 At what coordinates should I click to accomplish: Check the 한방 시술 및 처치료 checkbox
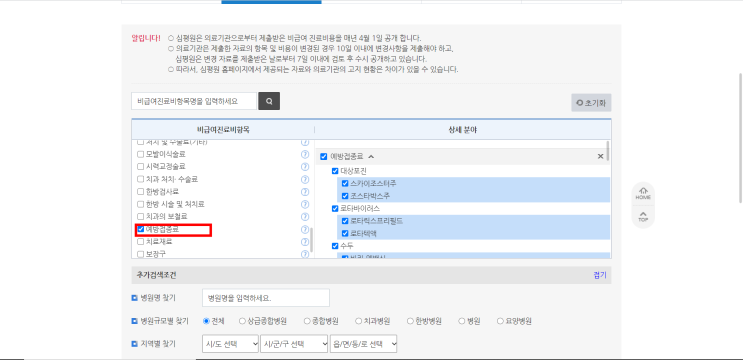[x=140, y=205]
